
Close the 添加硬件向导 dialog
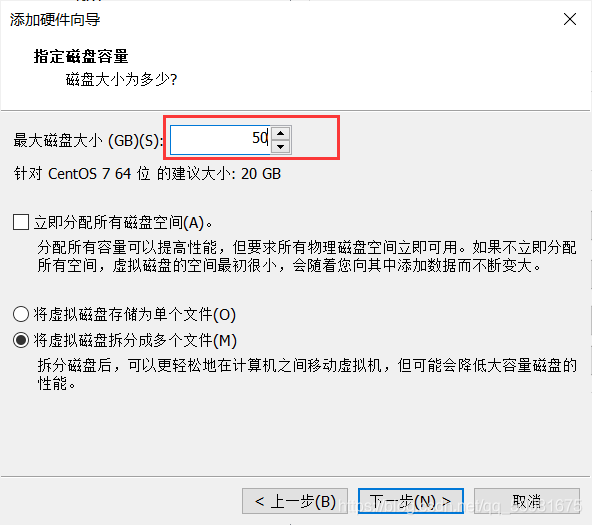(570, 19)
